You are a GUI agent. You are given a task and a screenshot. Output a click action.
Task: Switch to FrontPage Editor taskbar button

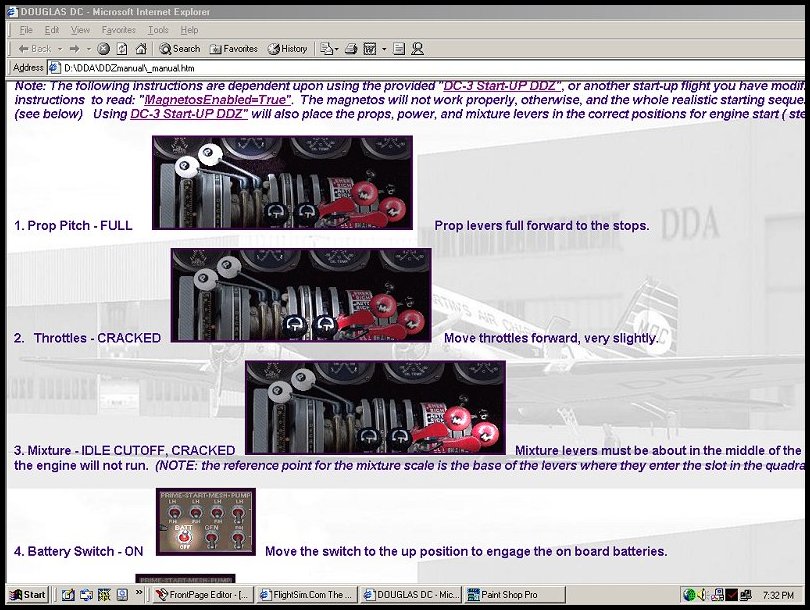[203, 595]
